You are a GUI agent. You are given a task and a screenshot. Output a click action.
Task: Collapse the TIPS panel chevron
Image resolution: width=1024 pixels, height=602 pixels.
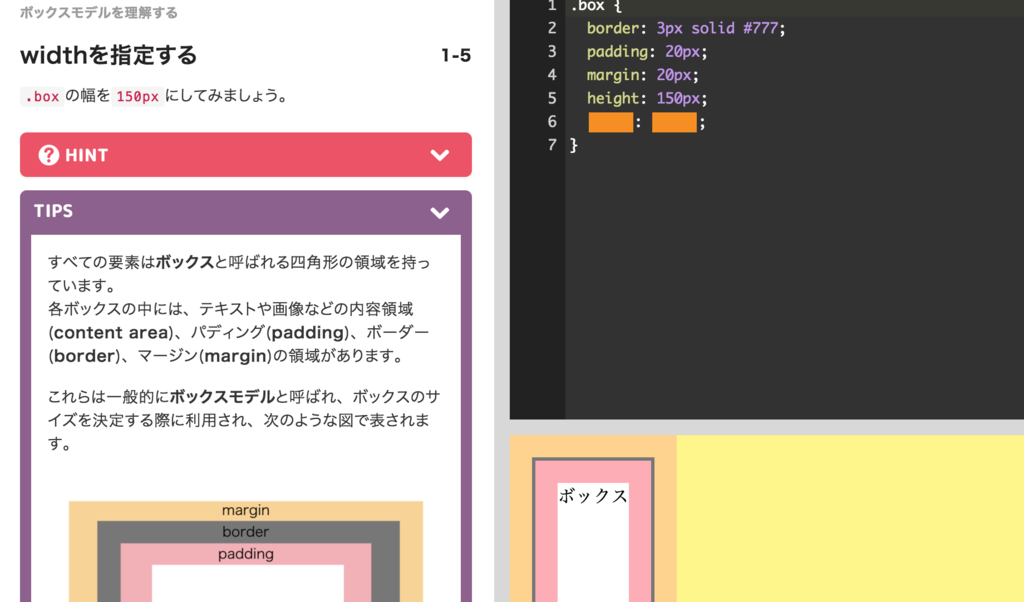(440, 212)
